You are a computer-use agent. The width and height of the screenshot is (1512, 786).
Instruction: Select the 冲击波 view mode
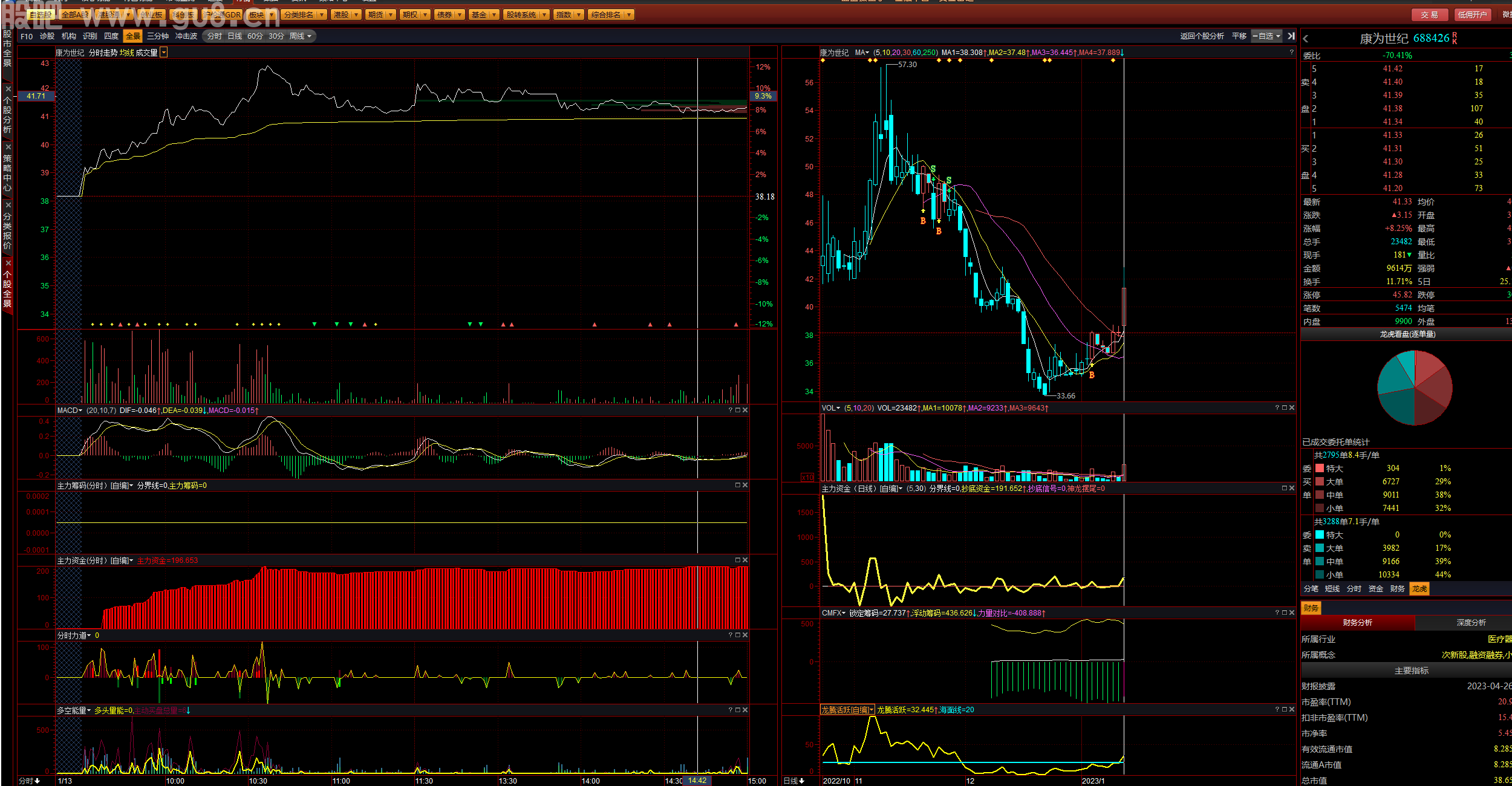click(186, 36)
